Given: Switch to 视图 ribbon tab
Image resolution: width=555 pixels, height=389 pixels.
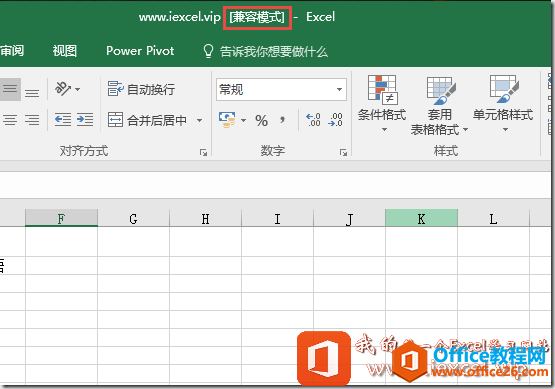Looking at the screenshot, I should click(65, 51).
